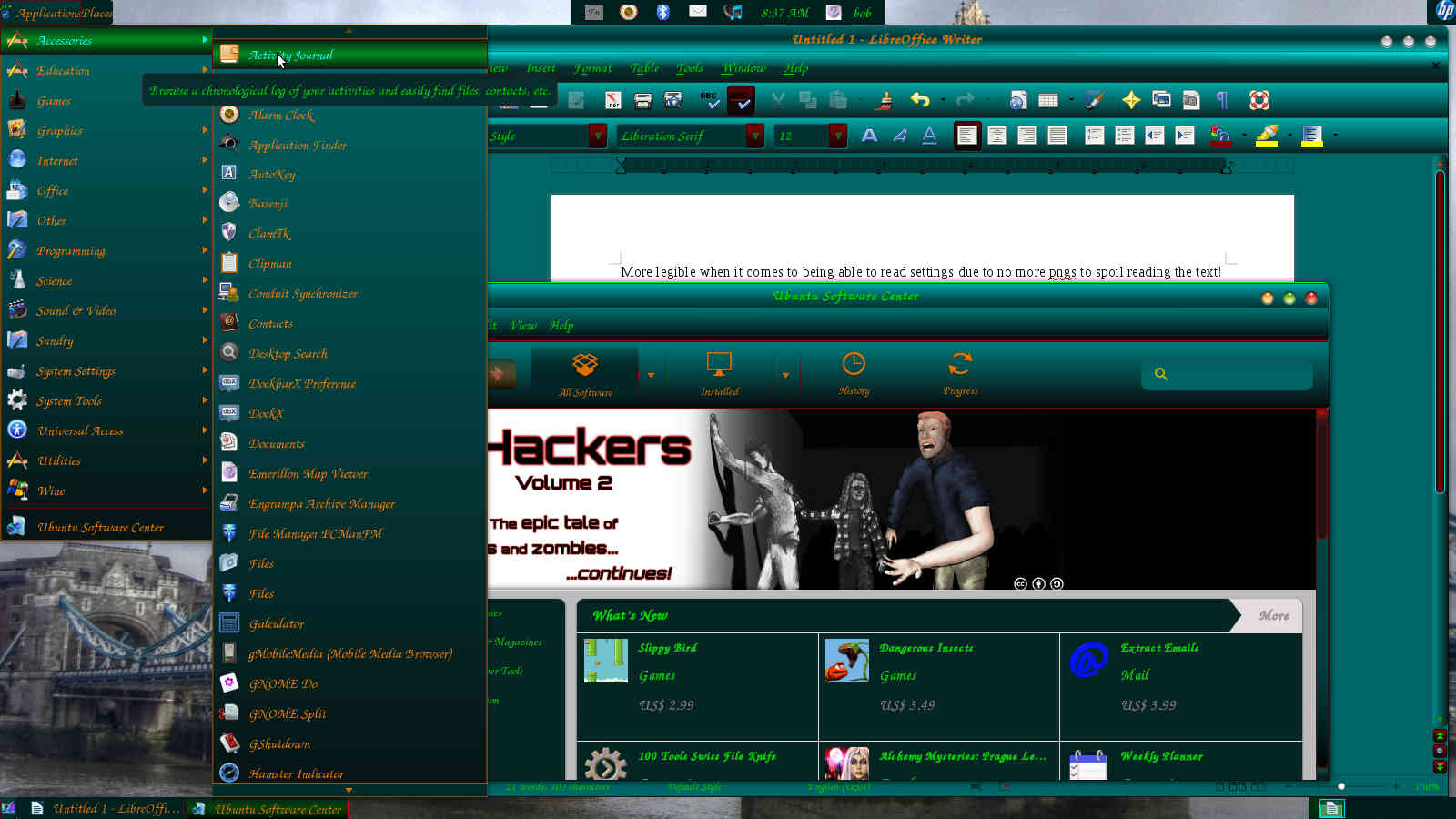Click the Print icon in Writer toolbar
This screenshot has height=819, width=1456.
[643, 100]
